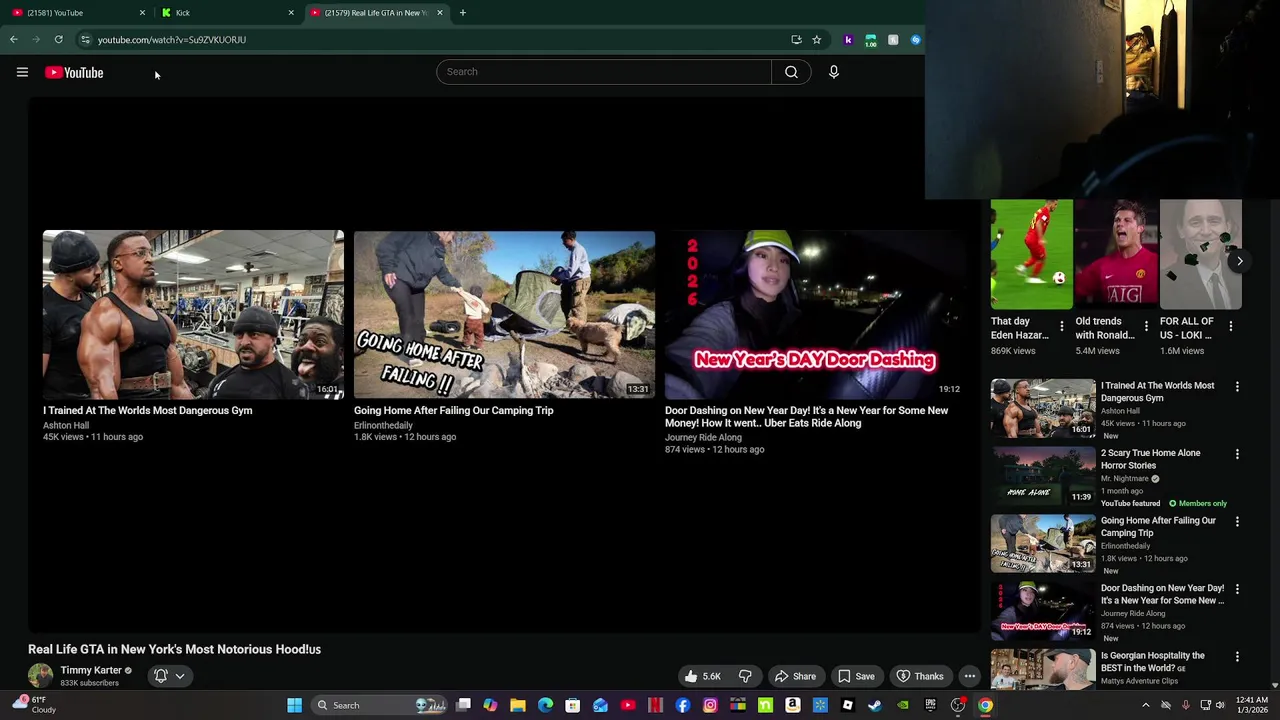Click the Thanks button
The height and width of the screenshot is (720, 1280).
point(919,676)
